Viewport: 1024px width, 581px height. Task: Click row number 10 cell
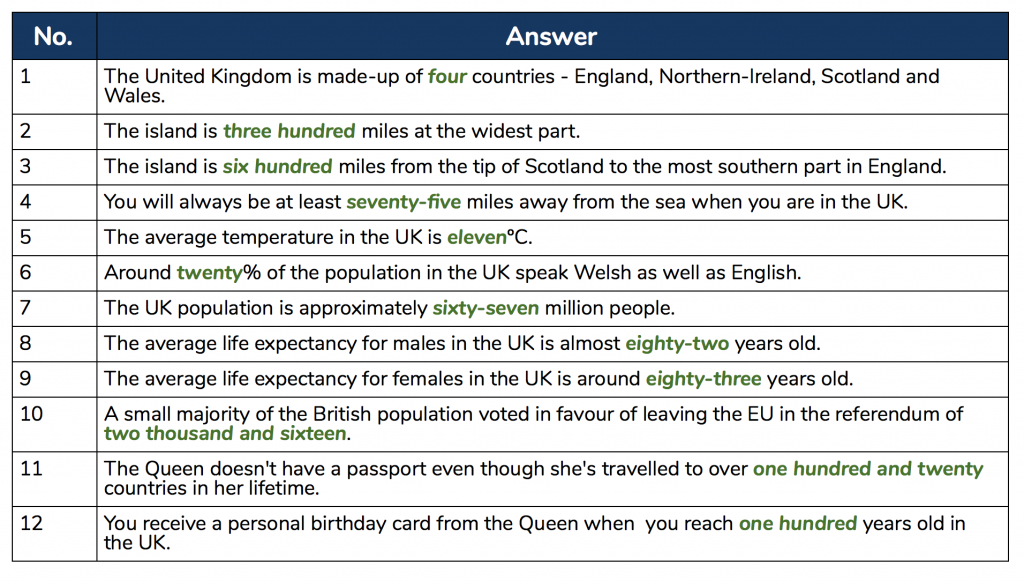click(x=54, y=424)
